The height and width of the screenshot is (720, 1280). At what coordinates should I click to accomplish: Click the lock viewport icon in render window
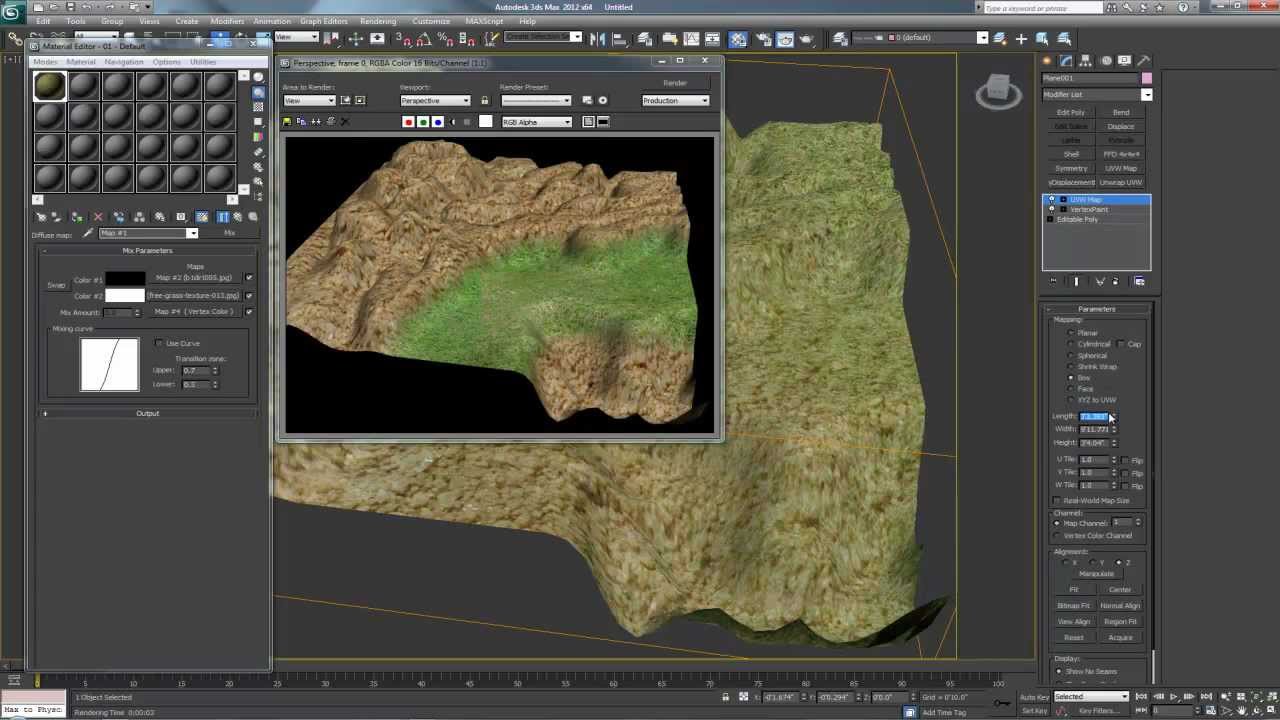[484, 100]
